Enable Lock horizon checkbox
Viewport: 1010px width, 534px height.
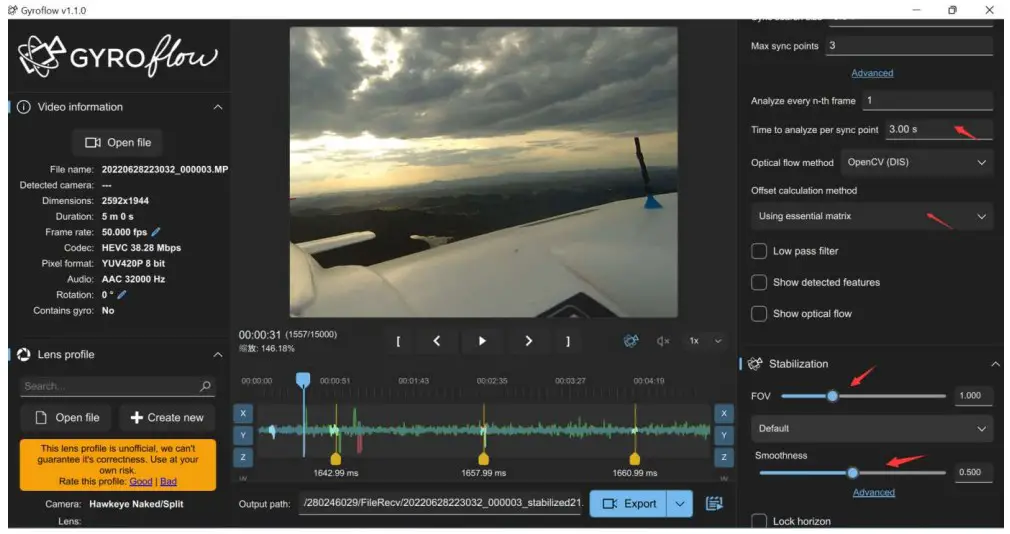point(759,520)
